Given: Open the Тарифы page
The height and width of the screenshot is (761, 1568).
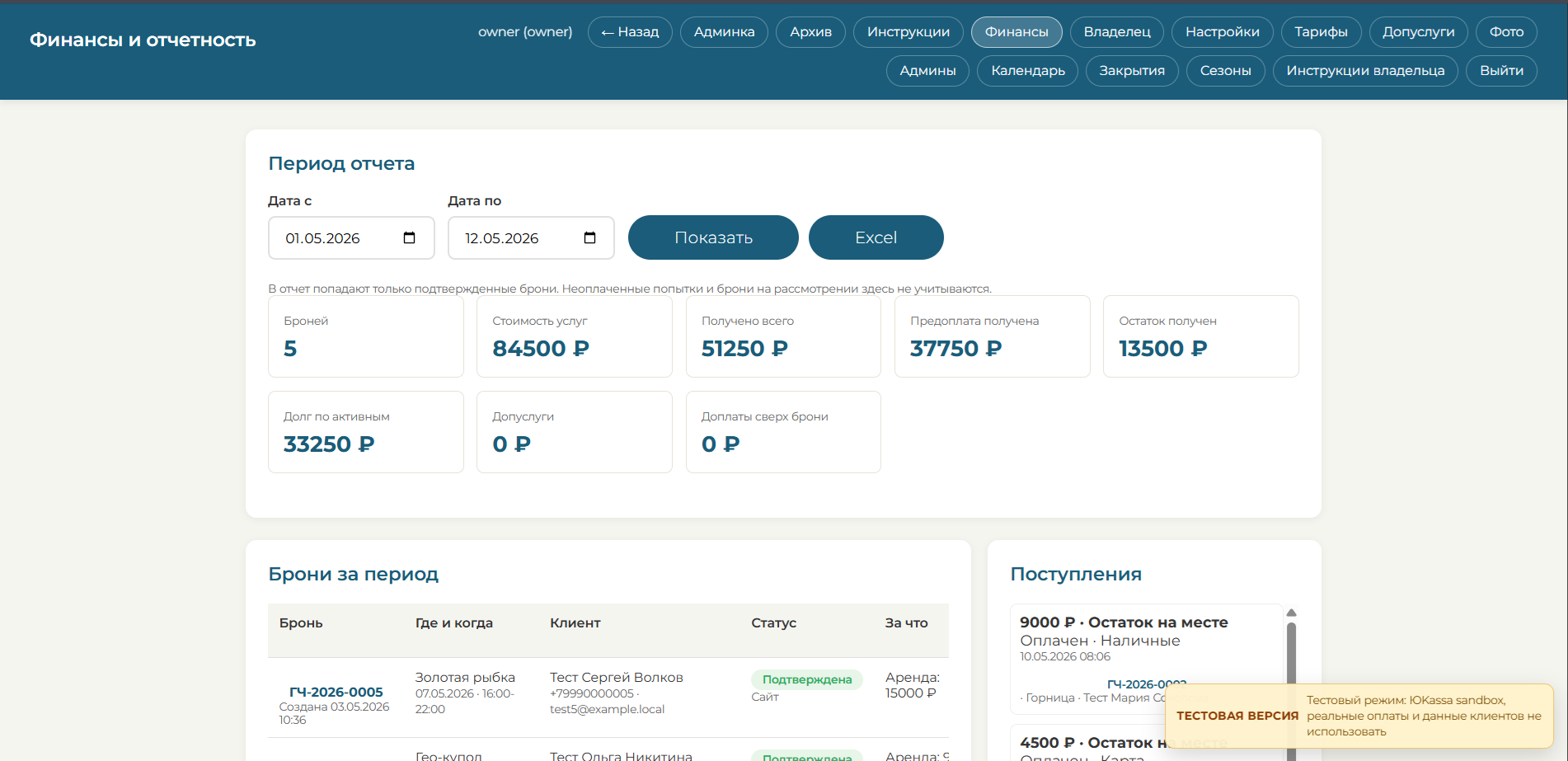Looking at the screenshot, I should coord(1321,32).
